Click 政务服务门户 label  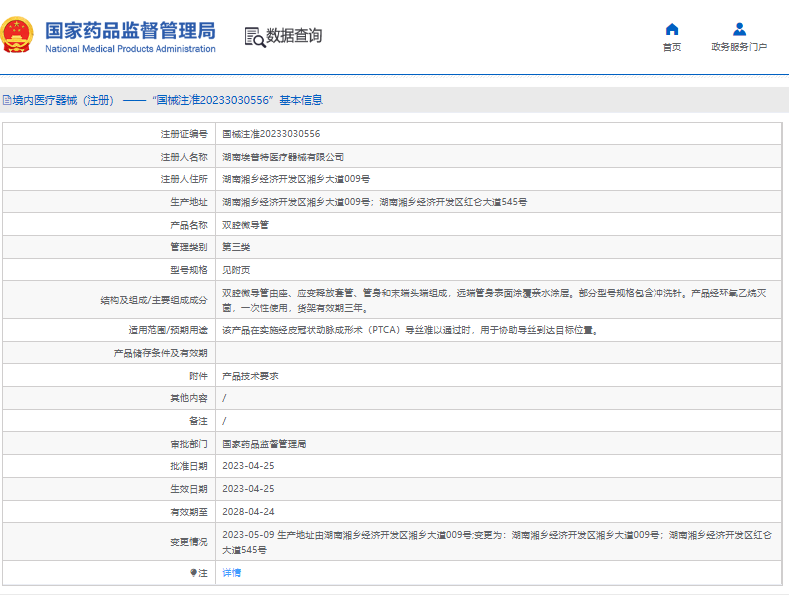(739, 47)
